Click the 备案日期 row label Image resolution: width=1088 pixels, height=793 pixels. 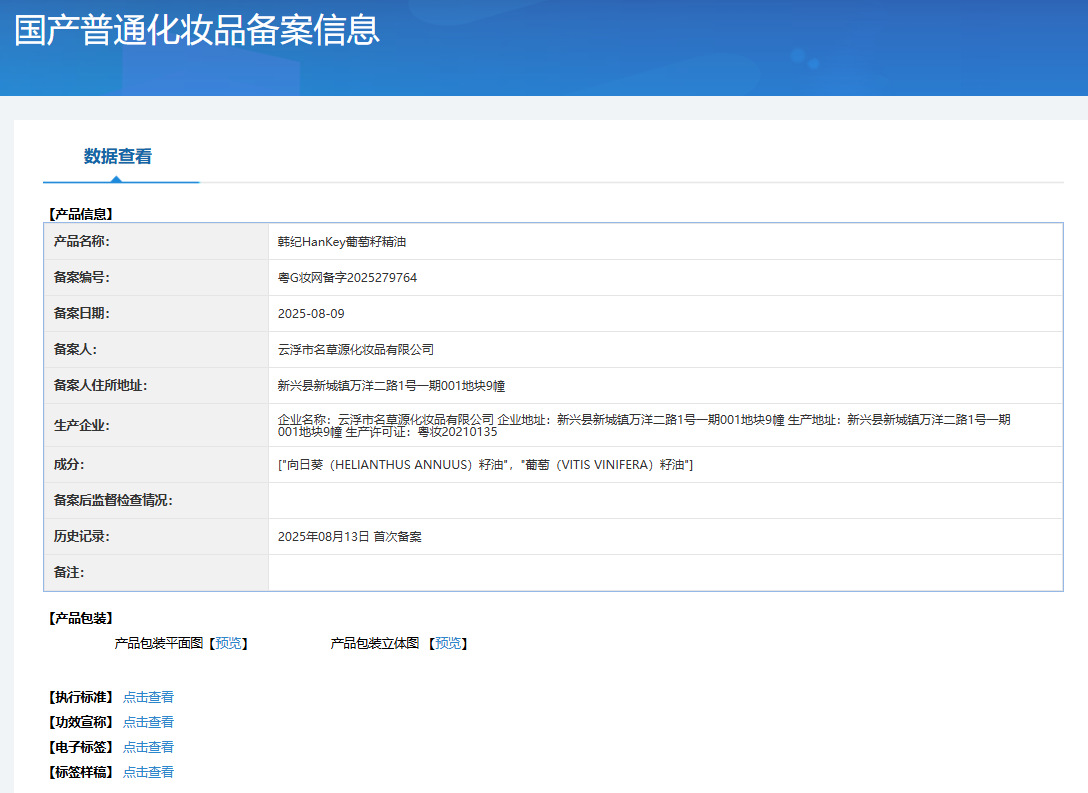coord(82,314)
